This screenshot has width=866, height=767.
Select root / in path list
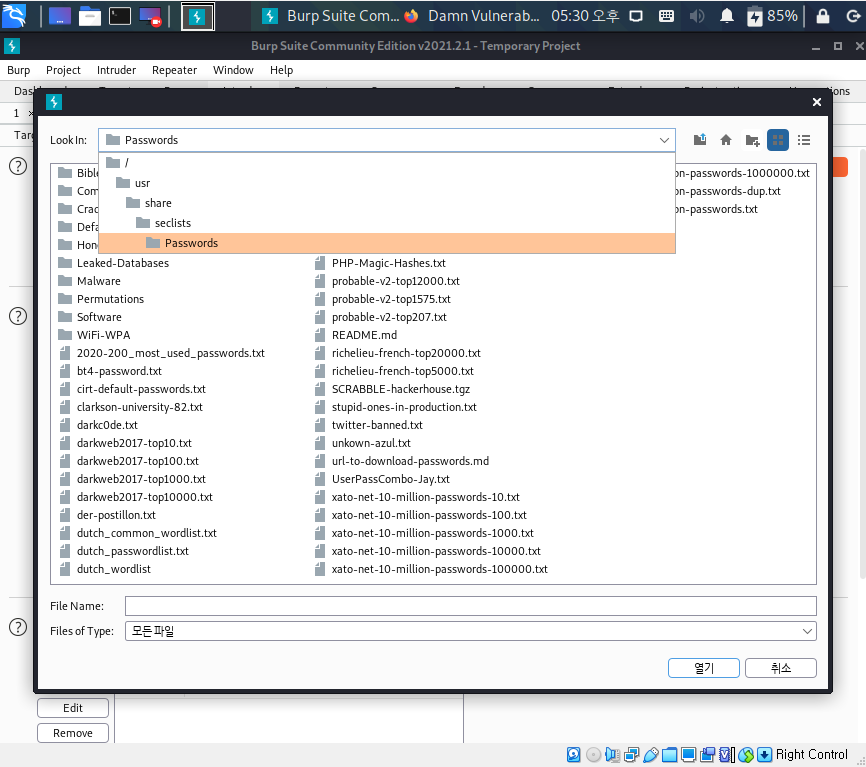387,162
